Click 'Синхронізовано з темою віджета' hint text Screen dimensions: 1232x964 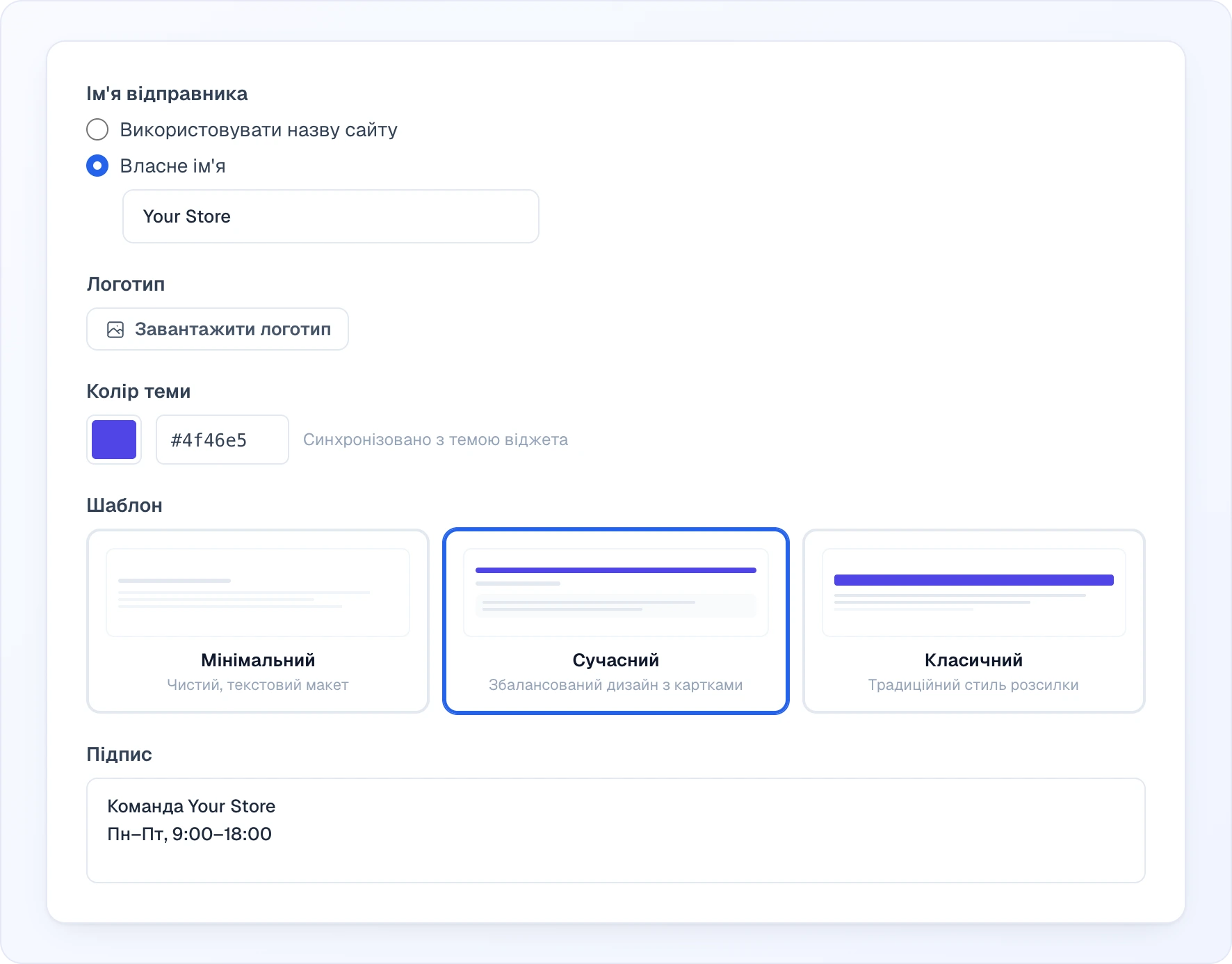436,440
